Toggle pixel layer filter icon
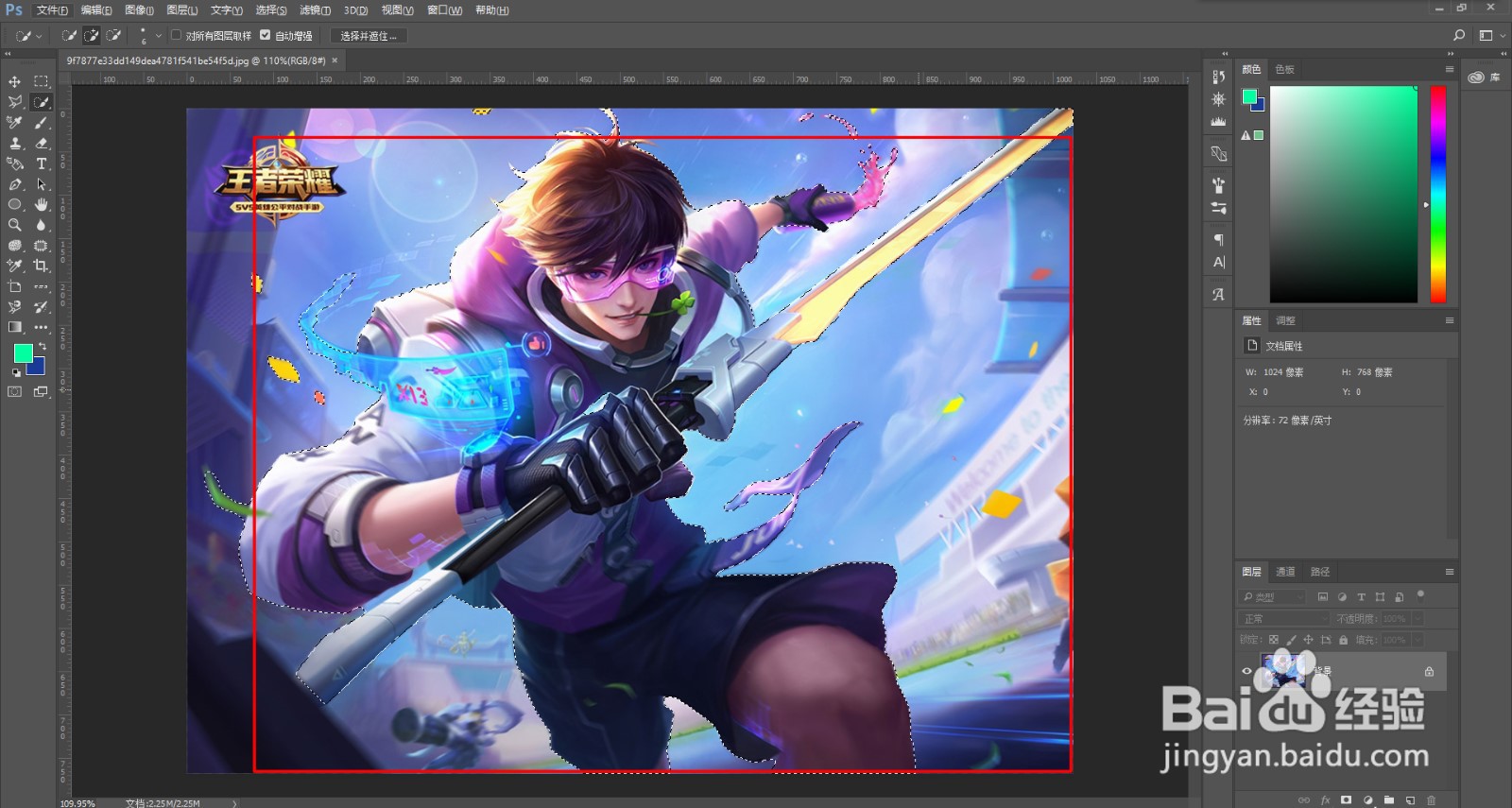Viewport: 1512px width, 808px height. [x=1323, y=596]
